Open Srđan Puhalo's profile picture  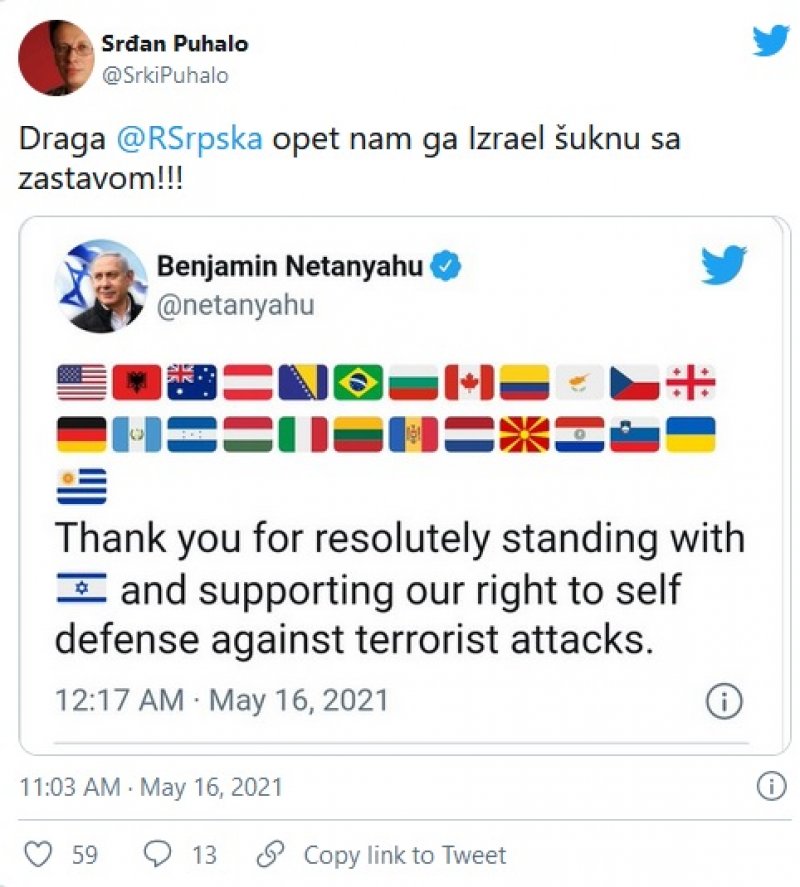pyautogui.click(x=54, y=57)
